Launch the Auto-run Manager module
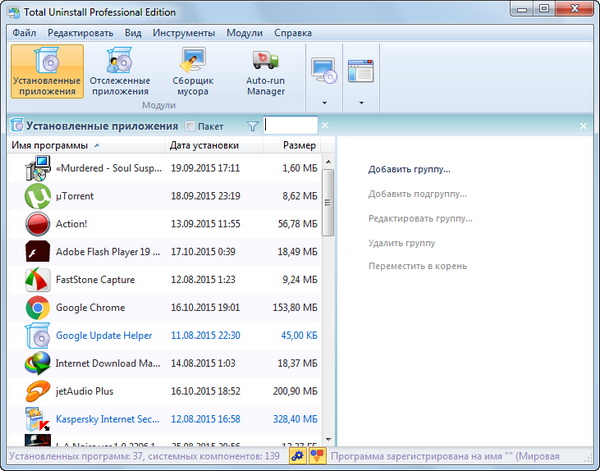This screenshot has width=600, height=471. point(266,71)
